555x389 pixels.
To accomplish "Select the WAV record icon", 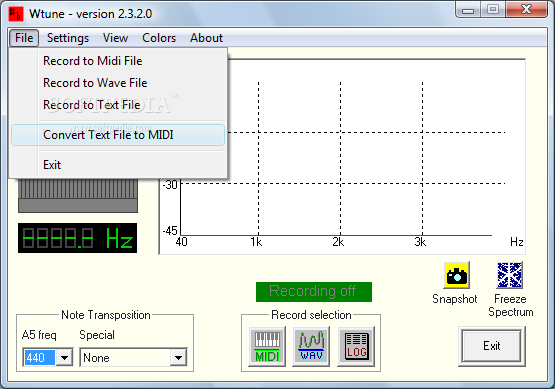I will pos(311,347).
